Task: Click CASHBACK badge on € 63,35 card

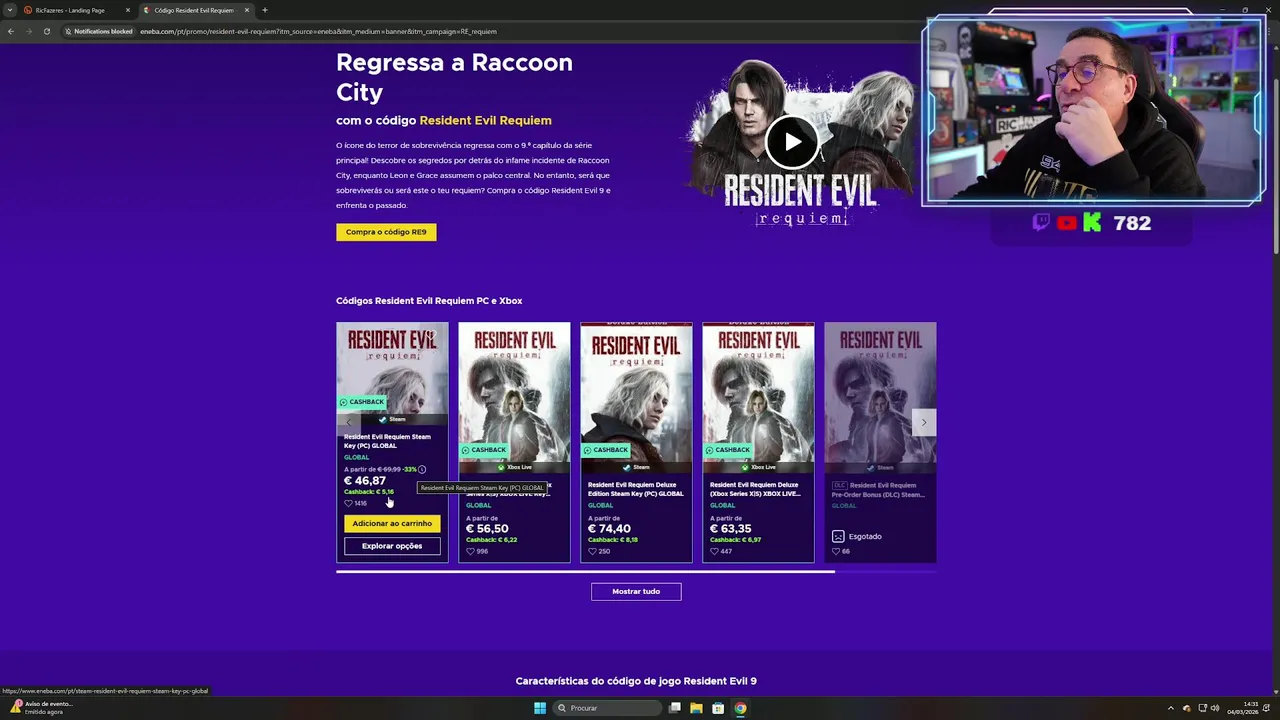Action: (x=728, y=450)
